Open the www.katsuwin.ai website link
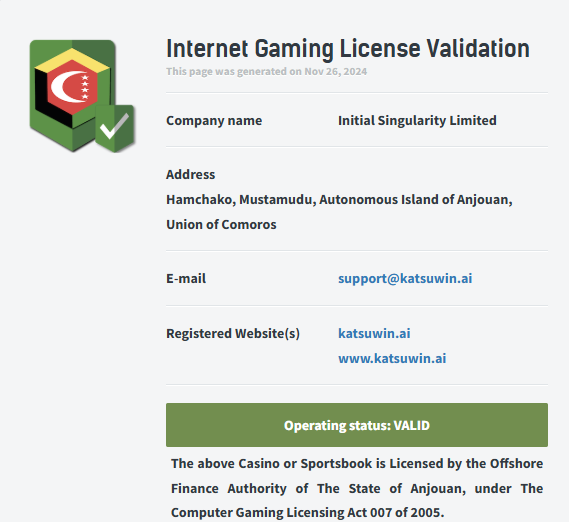This screenshot has width=569, height=522. tap(392, 358)
